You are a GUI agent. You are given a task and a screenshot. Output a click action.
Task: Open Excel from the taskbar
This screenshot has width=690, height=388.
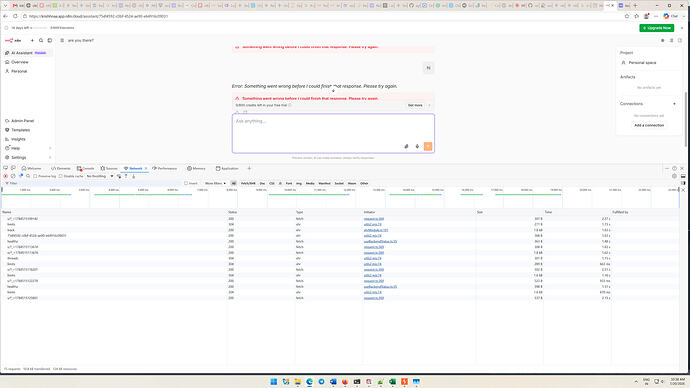[x=392, y=381]
